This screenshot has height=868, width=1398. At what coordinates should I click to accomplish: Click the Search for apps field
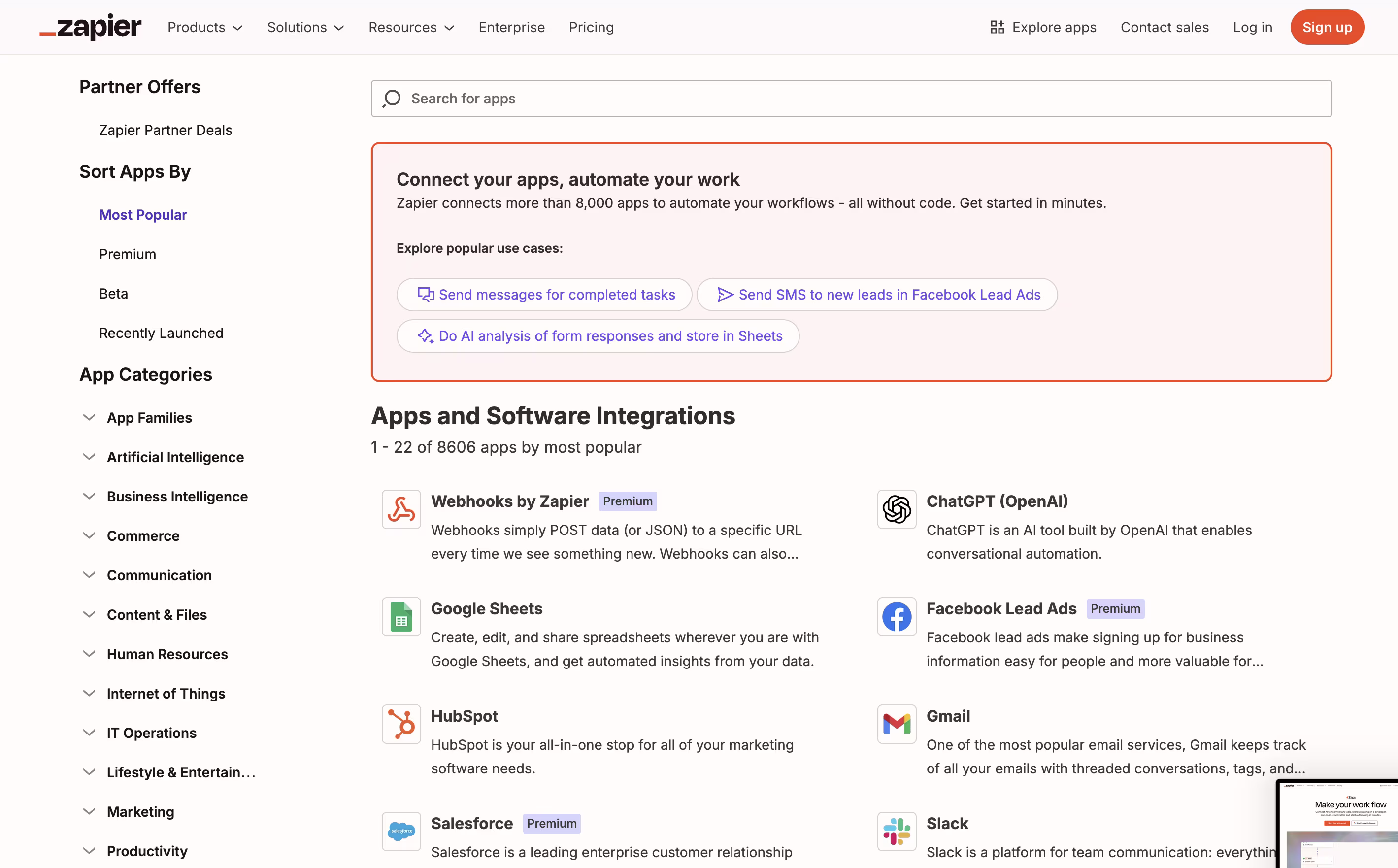tap(851, 99)
